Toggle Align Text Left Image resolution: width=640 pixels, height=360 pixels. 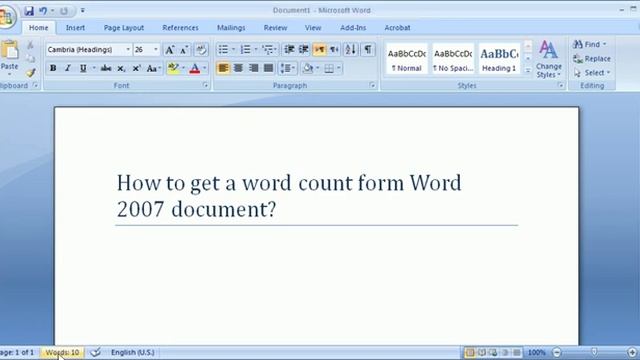click(x=223, y=68)
